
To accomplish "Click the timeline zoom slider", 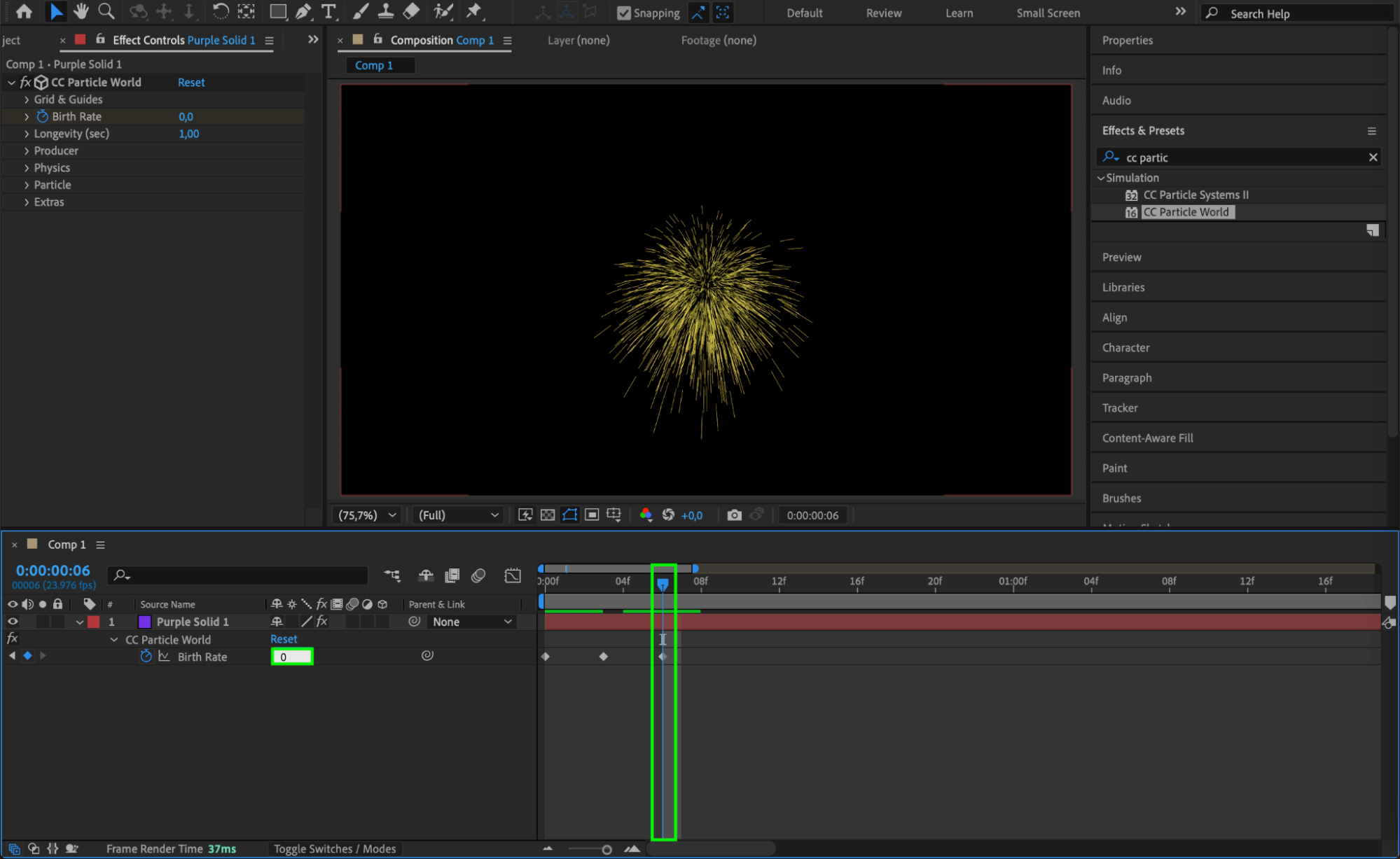I will [x=607, y=849].
